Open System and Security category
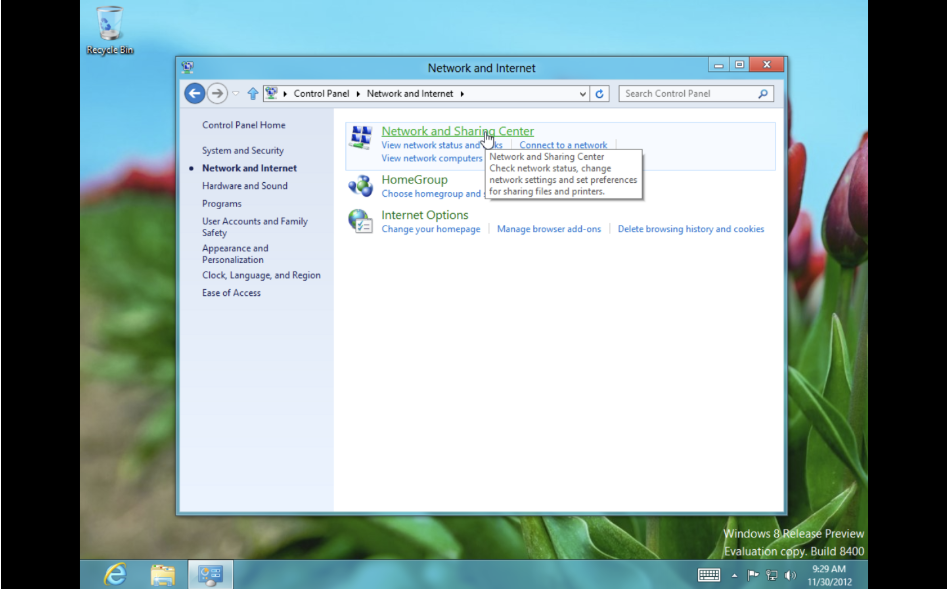The image size is (948, 589). point(242,151)
